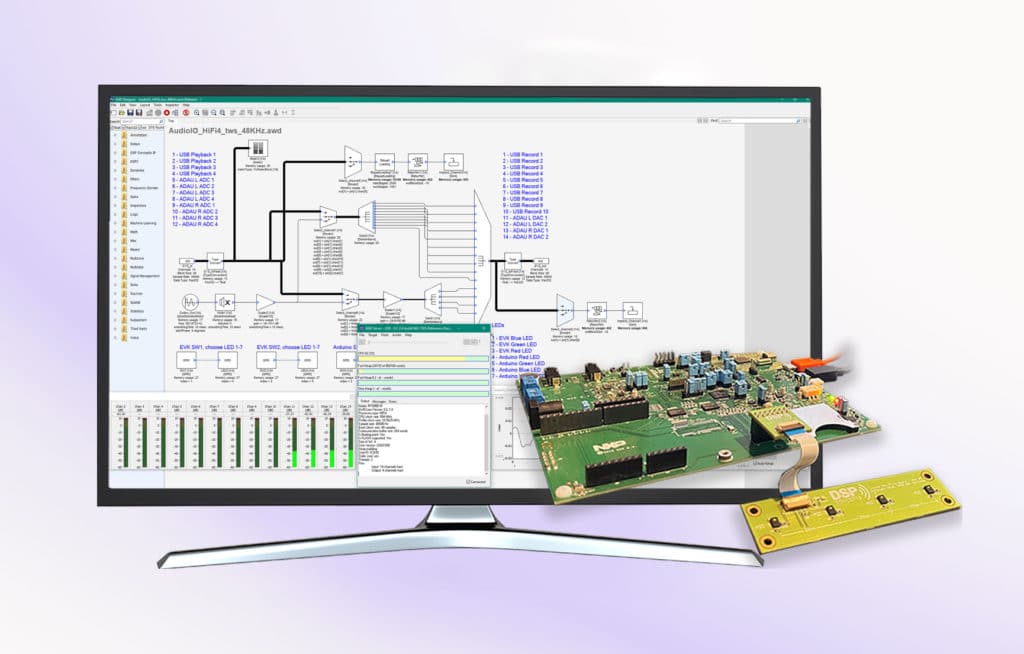
Task: Click the Filters folder icon
Action: pos(124,179)
